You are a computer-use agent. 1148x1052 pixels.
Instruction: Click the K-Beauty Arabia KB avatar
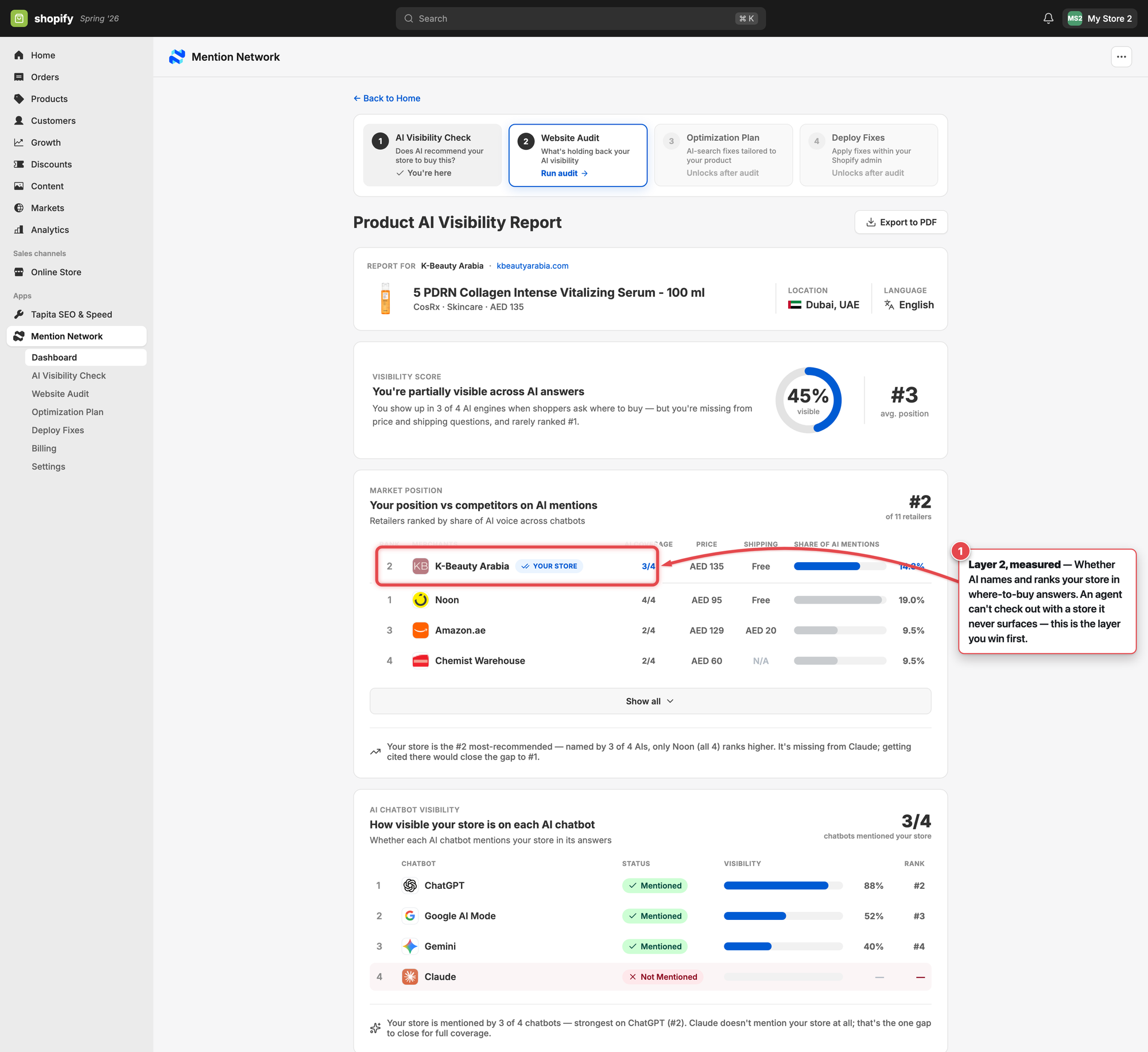coord(420,566)
